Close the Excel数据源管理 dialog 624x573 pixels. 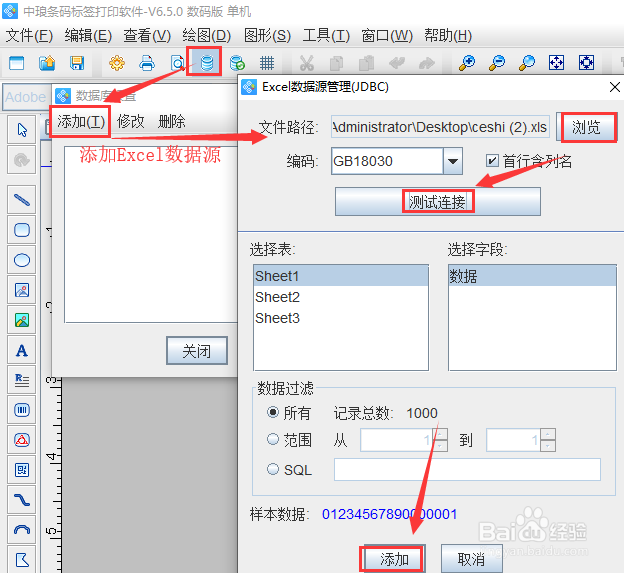(x=614, y=87)
